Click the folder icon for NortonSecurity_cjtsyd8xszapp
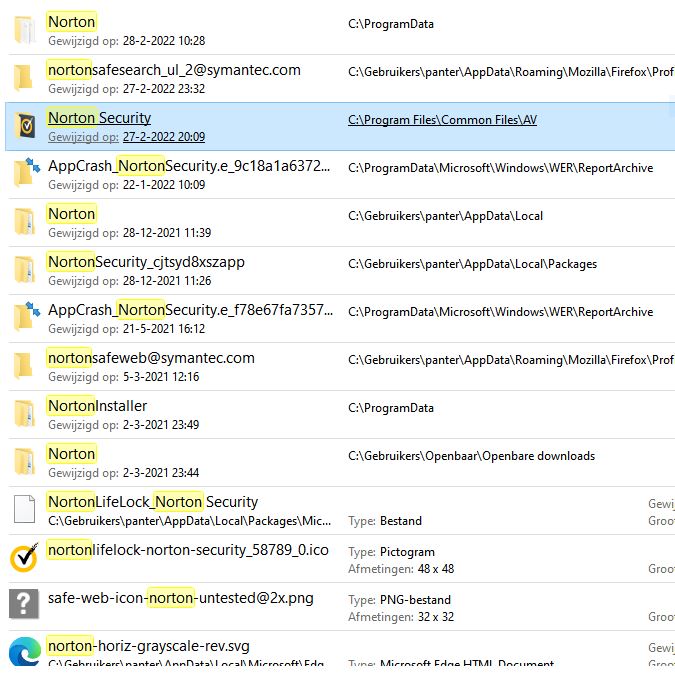Screen dimensions: 675x682 click(24, 269)
